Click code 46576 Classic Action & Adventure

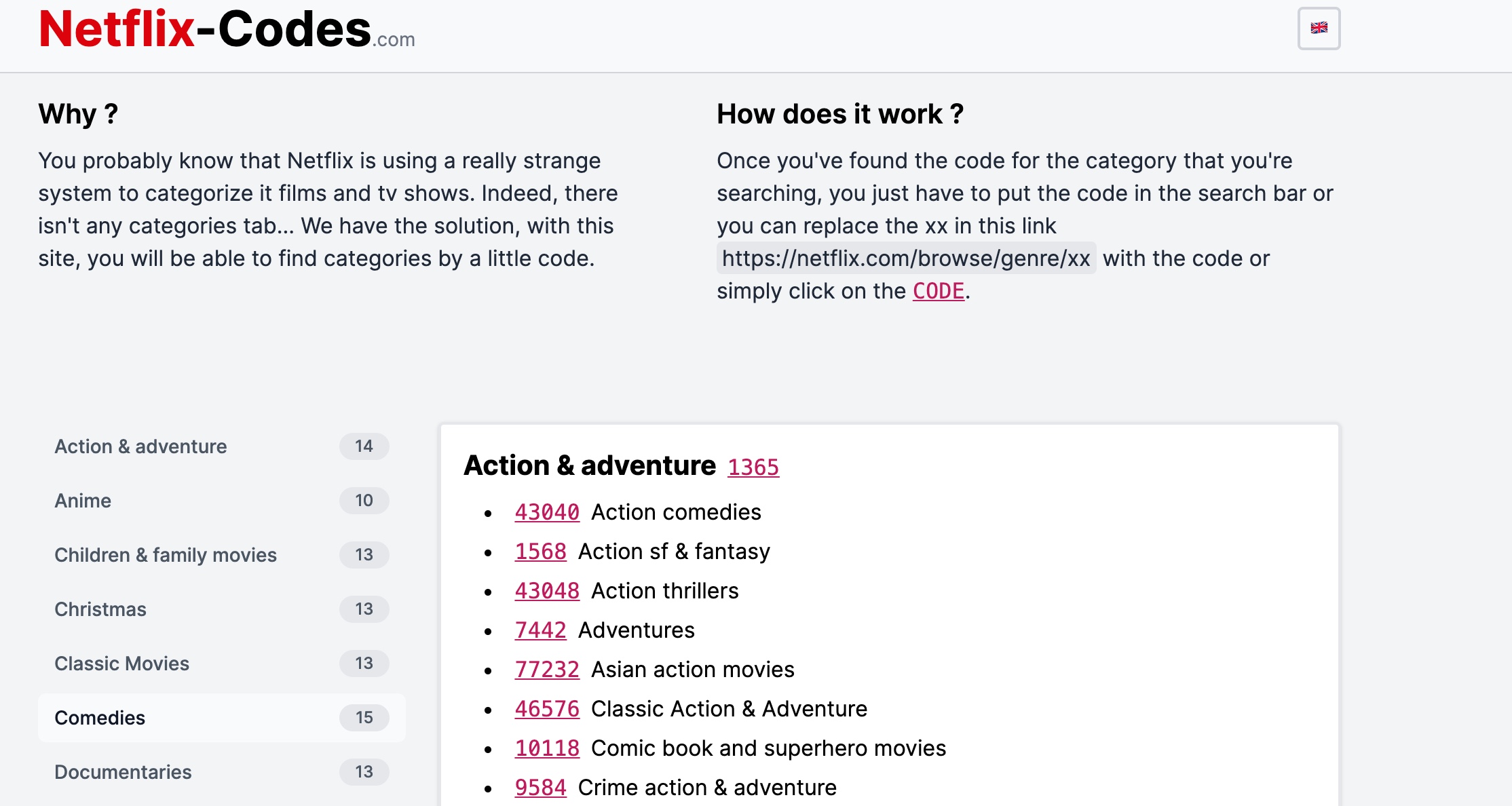[x=546, y=709]
